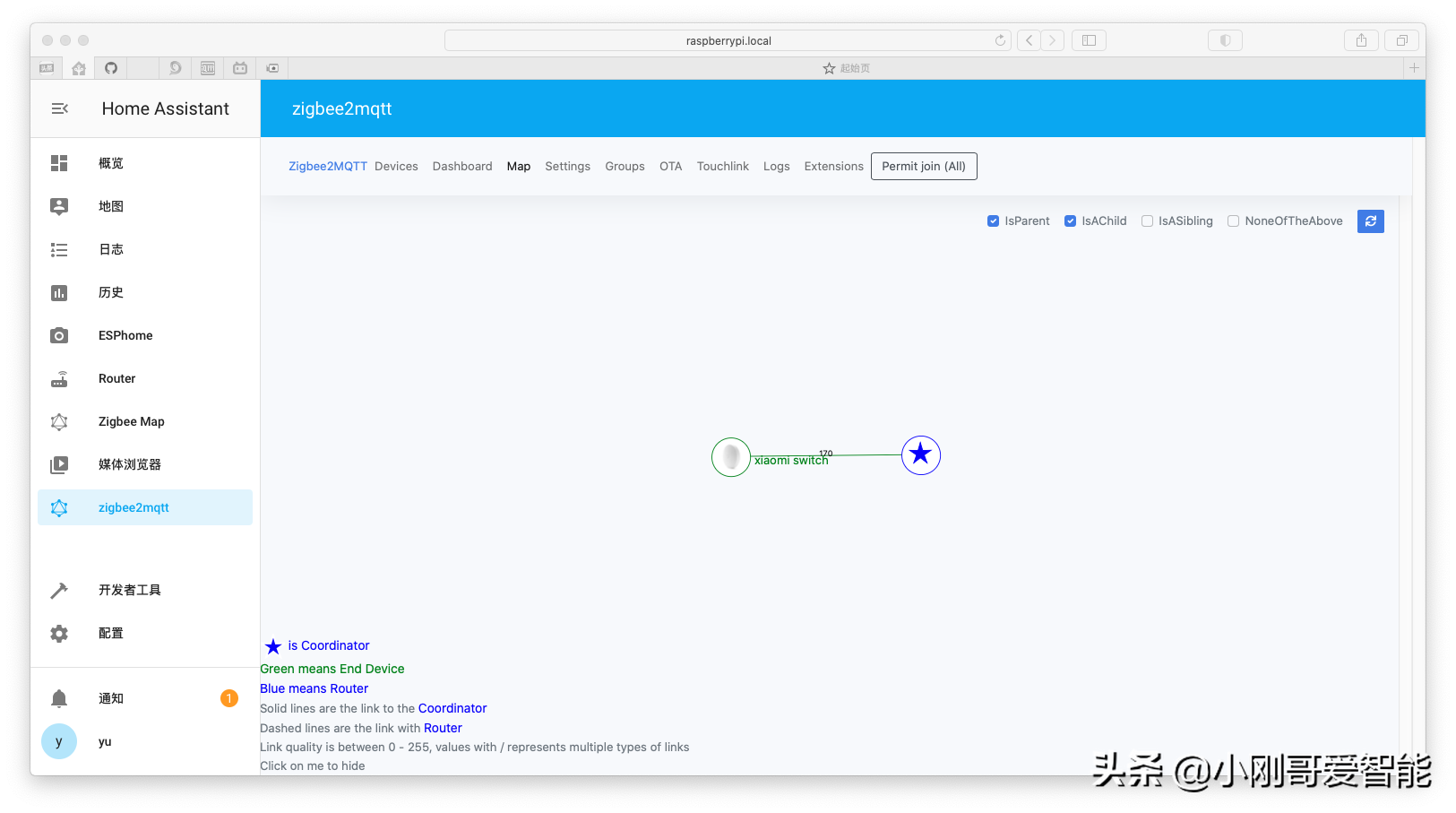Open the Zigbee Map sidebar icon
Viewport: 1456px width, 813px height.
59,421
